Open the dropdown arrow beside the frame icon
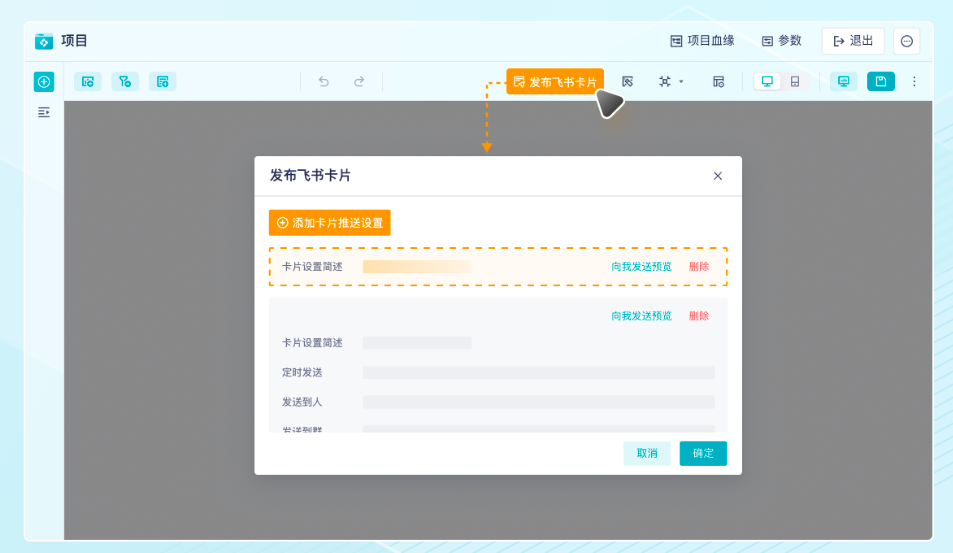This screenshot has height=553, width=953. [681, 81]
